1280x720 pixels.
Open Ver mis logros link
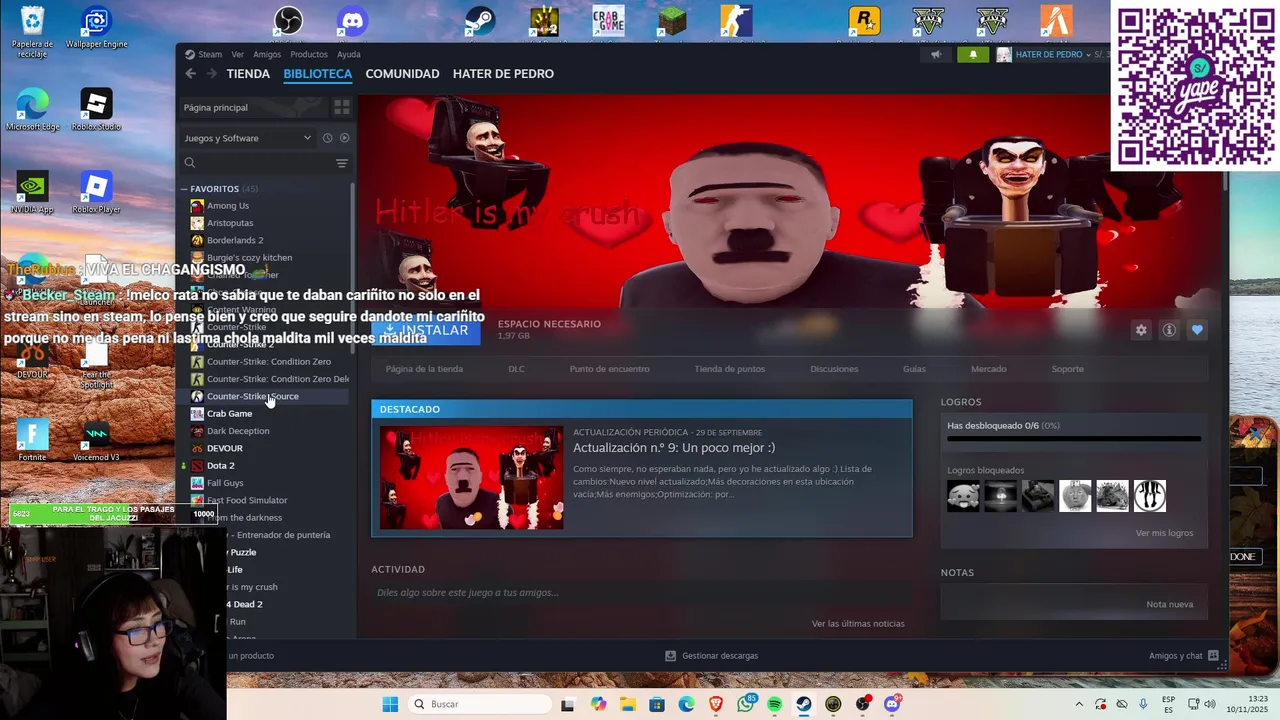coord(1164,533)
